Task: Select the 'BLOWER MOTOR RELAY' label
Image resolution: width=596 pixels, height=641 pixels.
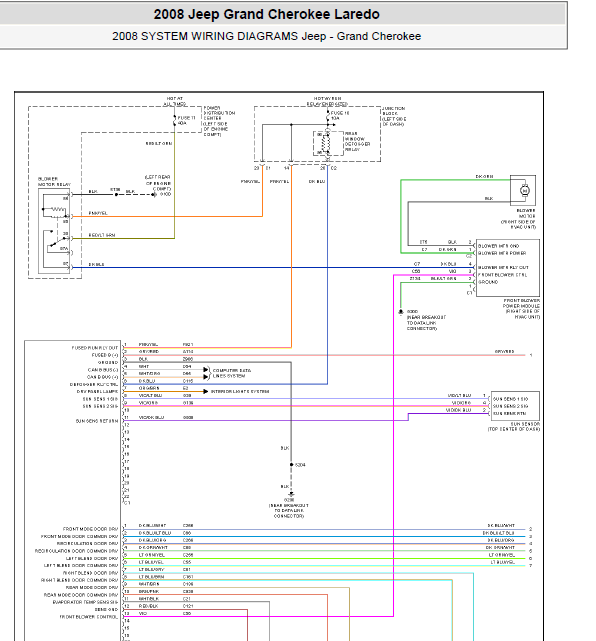Action: (x=54, y=182)
